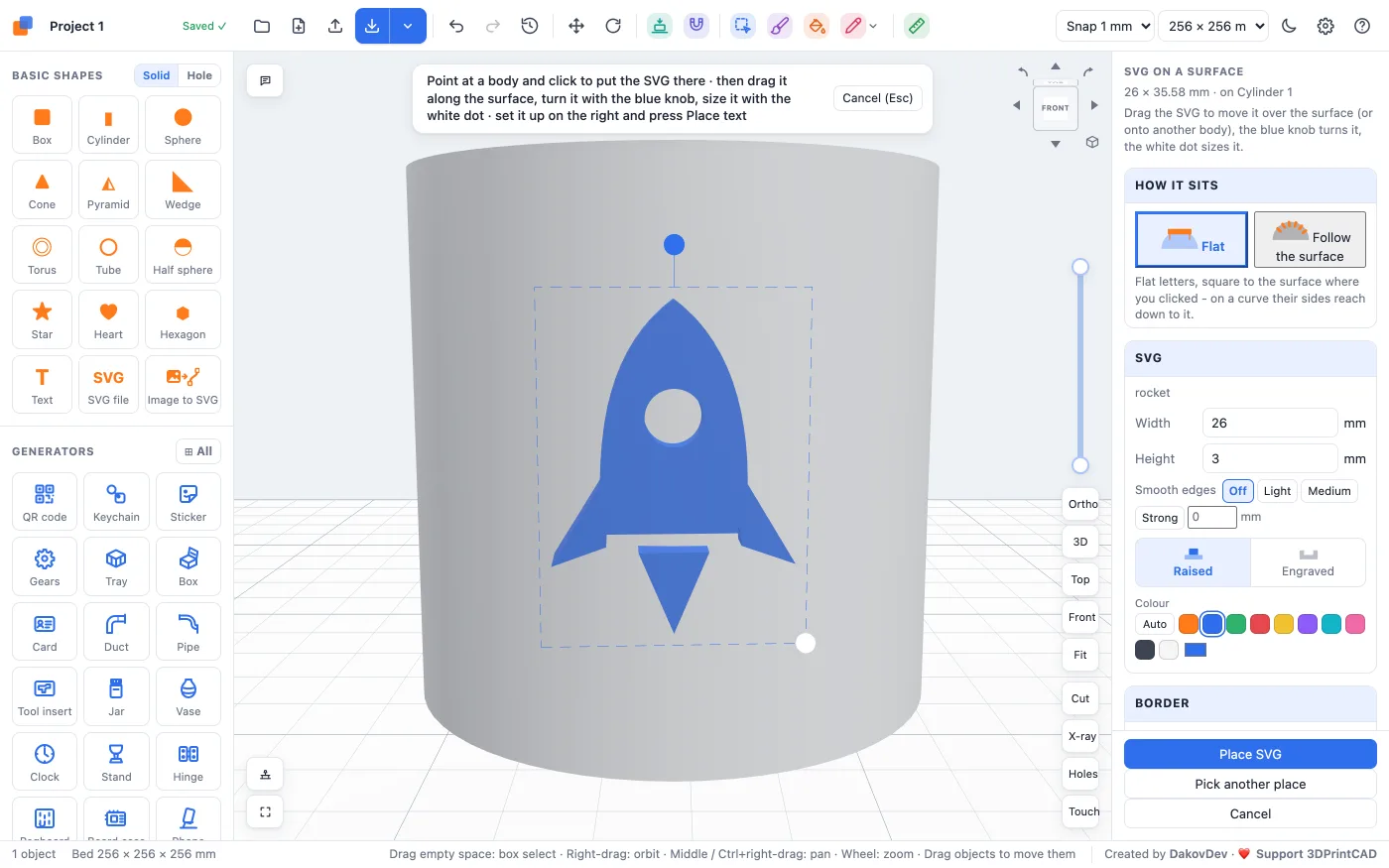The height and width of the screenshot is (868, 1389).
Task: Click the SVG Height field
Action: coord(1270,458)
